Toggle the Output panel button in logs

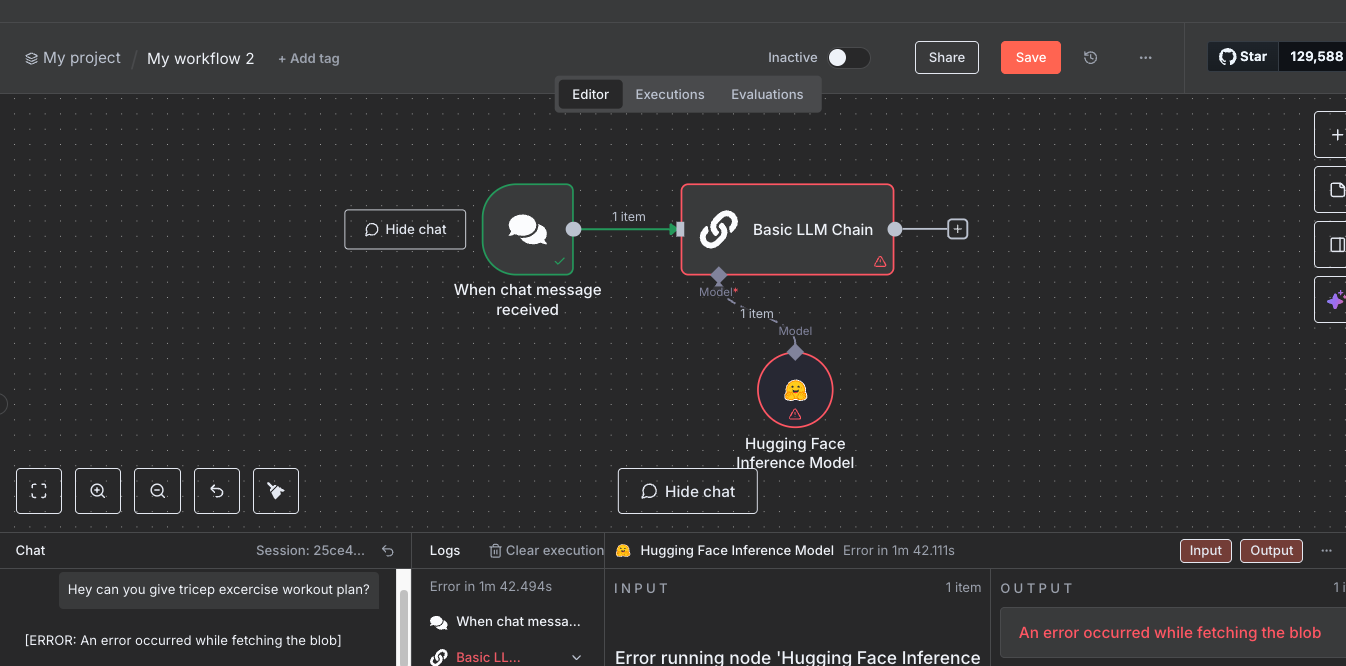(1271, 550)
